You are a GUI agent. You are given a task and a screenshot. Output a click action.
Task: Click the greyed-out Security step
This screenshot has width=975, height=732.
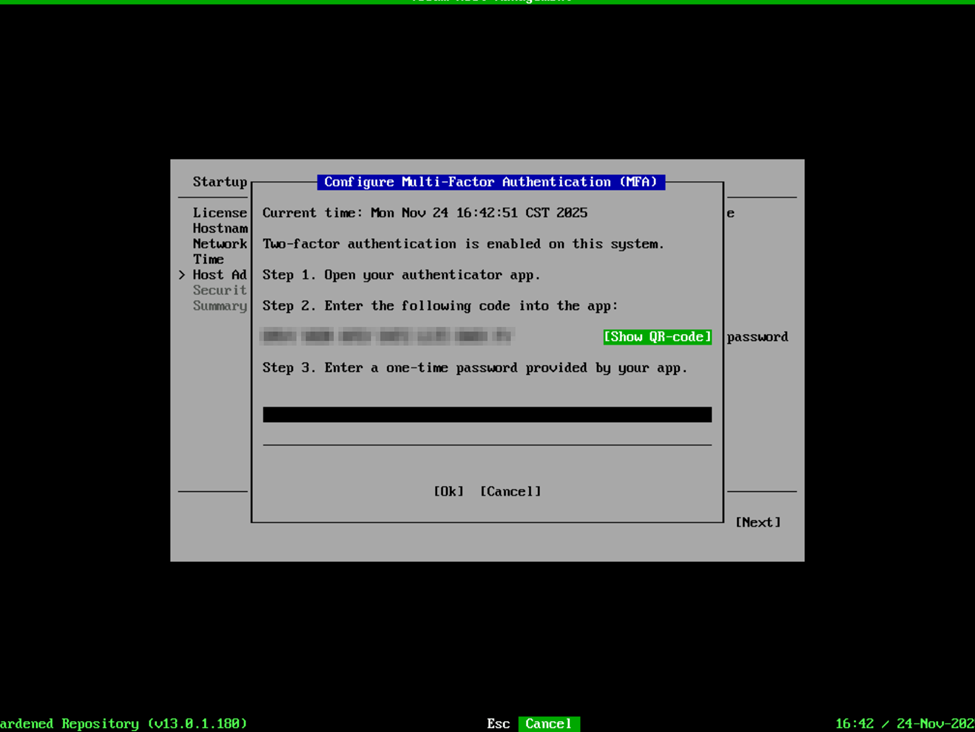click(219, 290)
